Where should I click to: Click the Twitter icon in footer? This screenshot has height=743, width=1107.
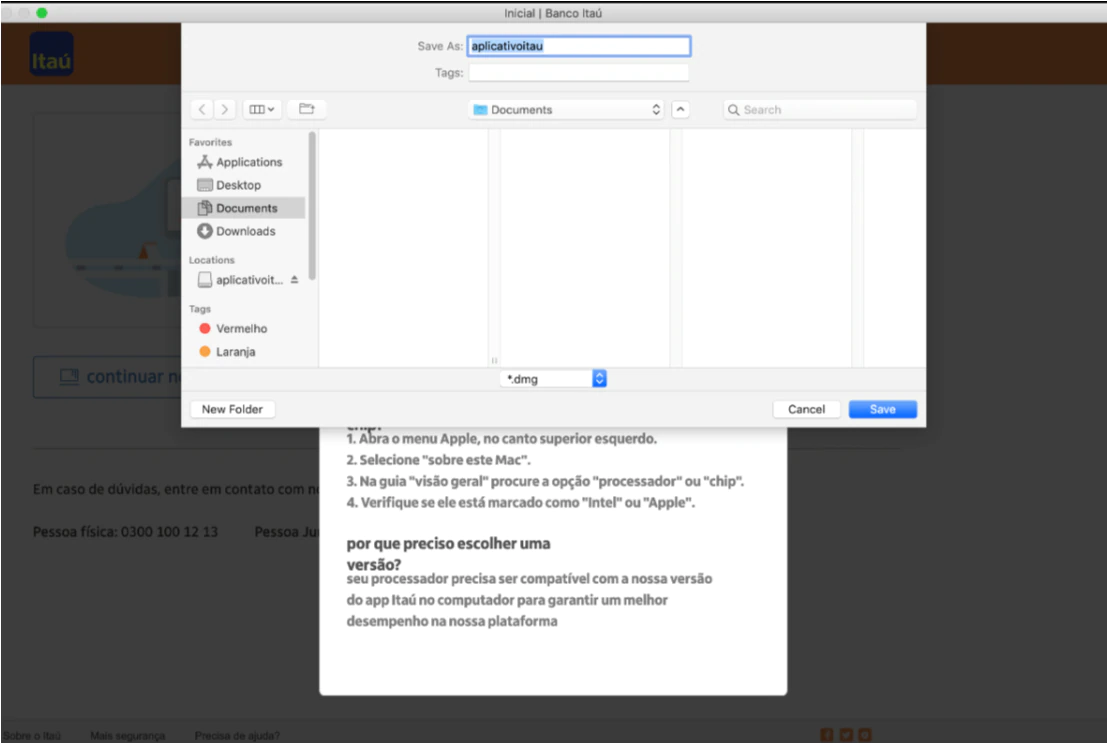coord(846,735)
